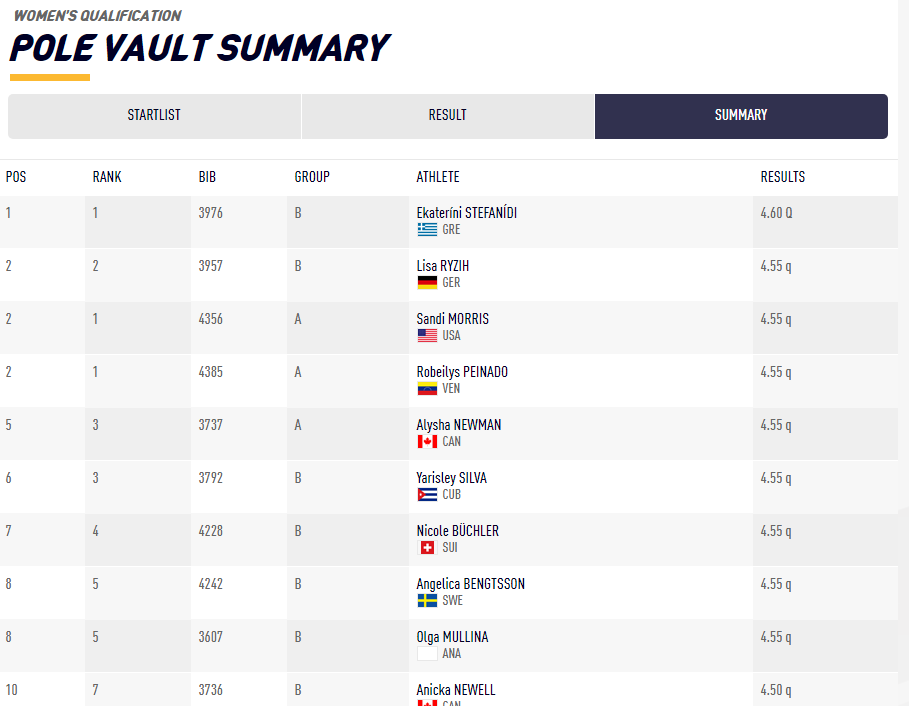Click the Results column header

point(782,177)
